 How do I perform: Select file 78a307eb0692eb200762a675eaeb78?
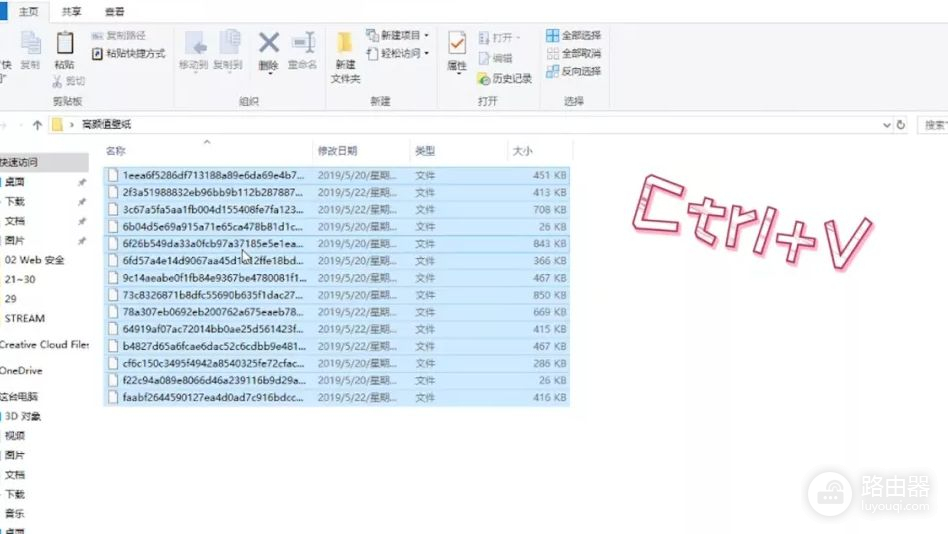[x=337, y=312]
